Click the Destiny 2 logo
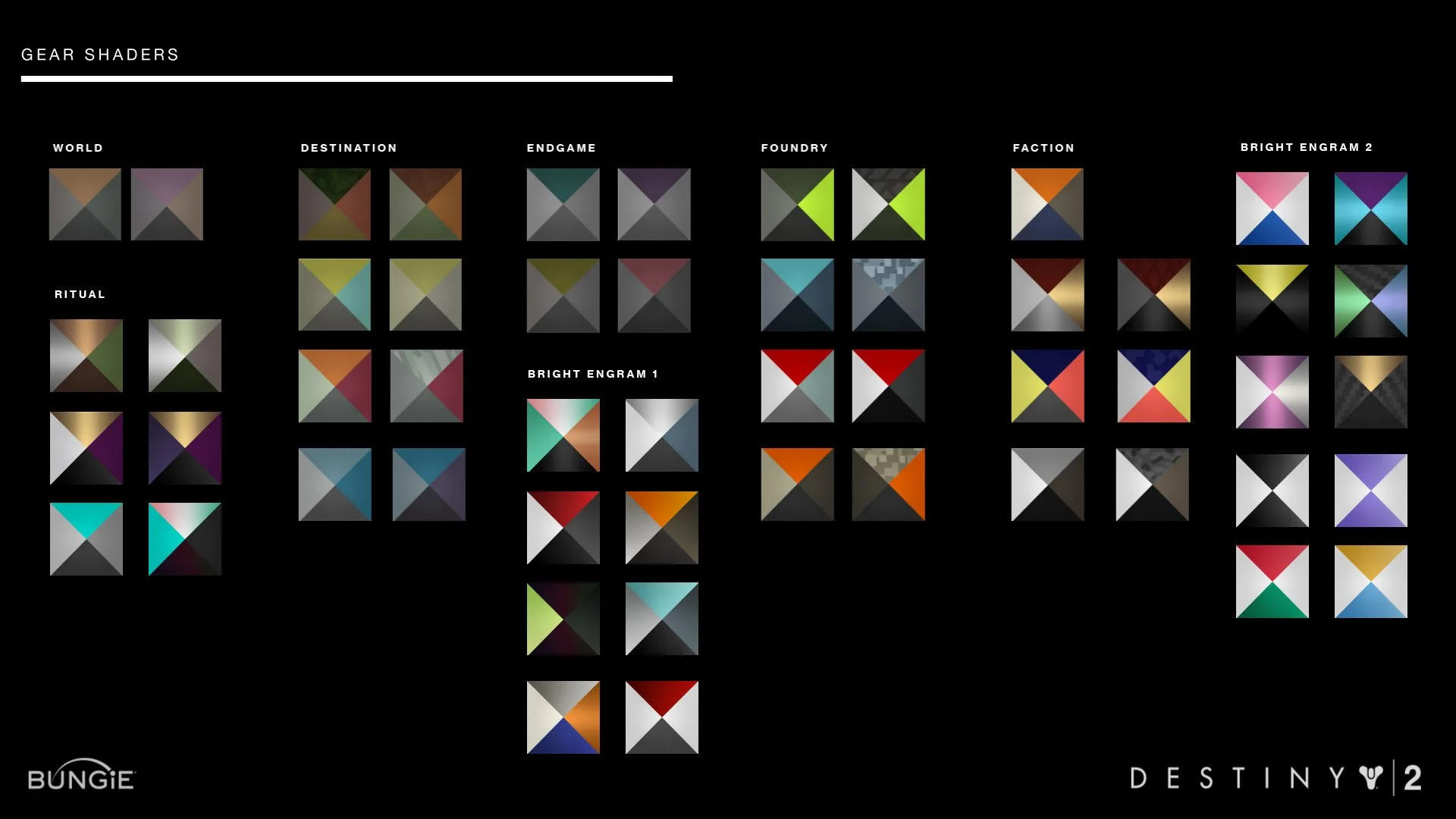This screenshot has width=1456, height=819. pyautogui.click(x=1276, y=778)
